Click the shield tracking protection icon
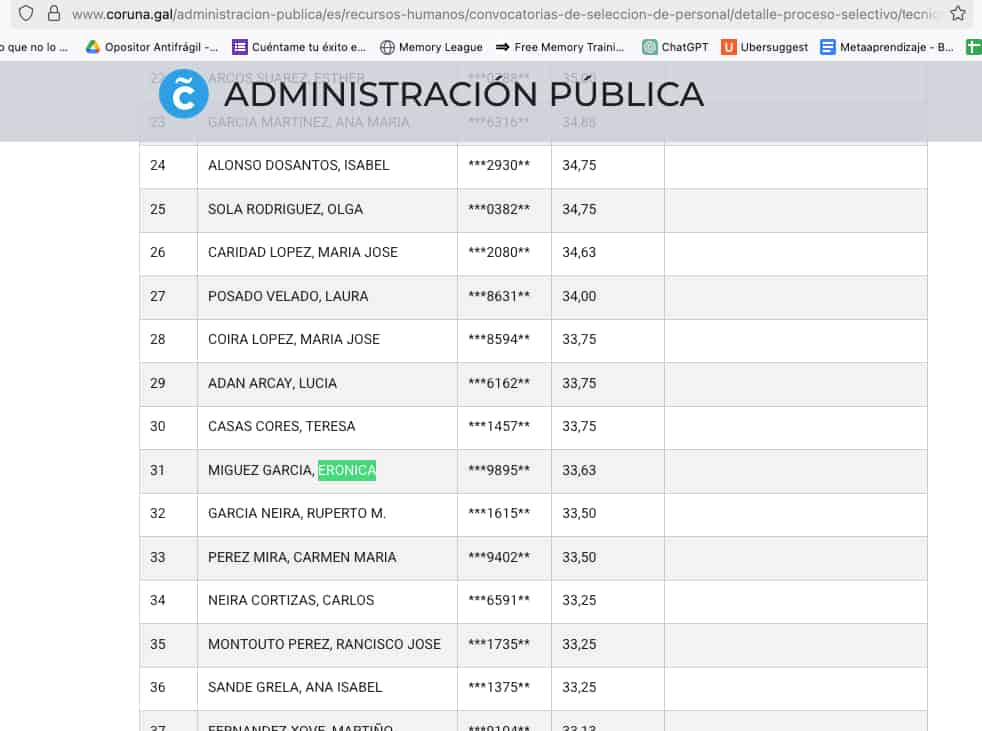This screenshot has height=731, width=982. [26, 13]
